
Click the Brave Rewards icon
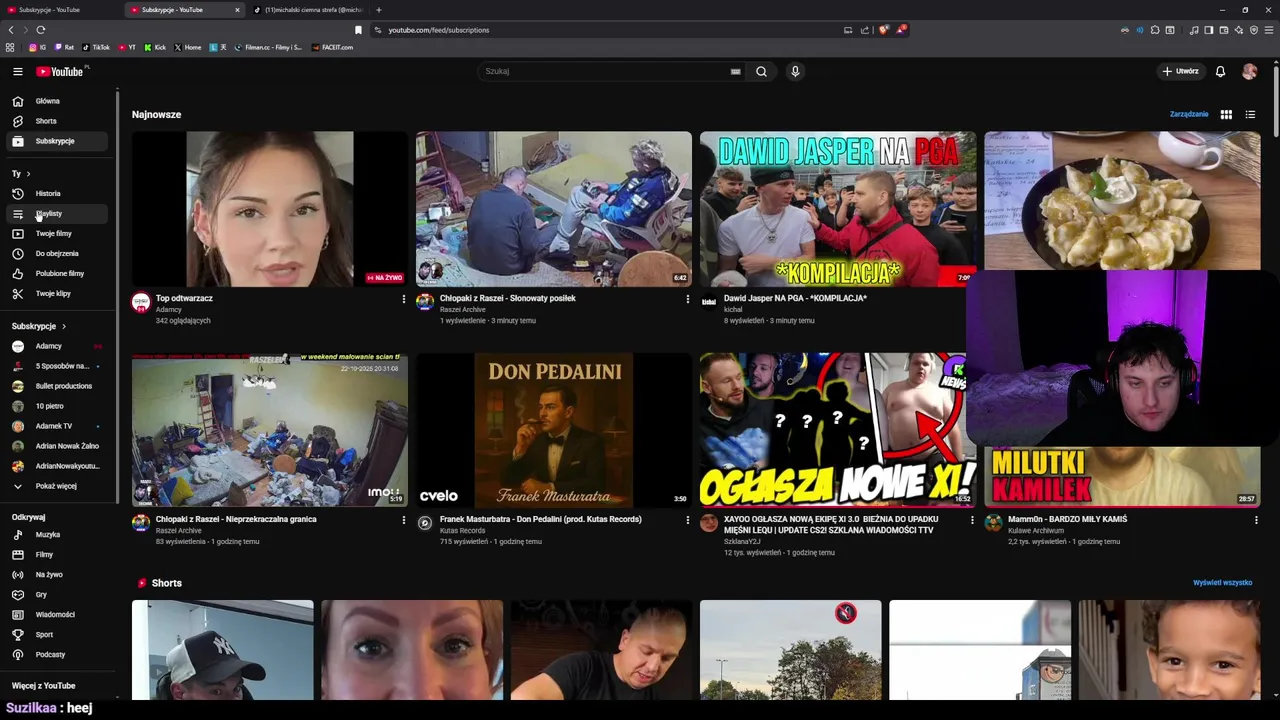pos(901,30)
